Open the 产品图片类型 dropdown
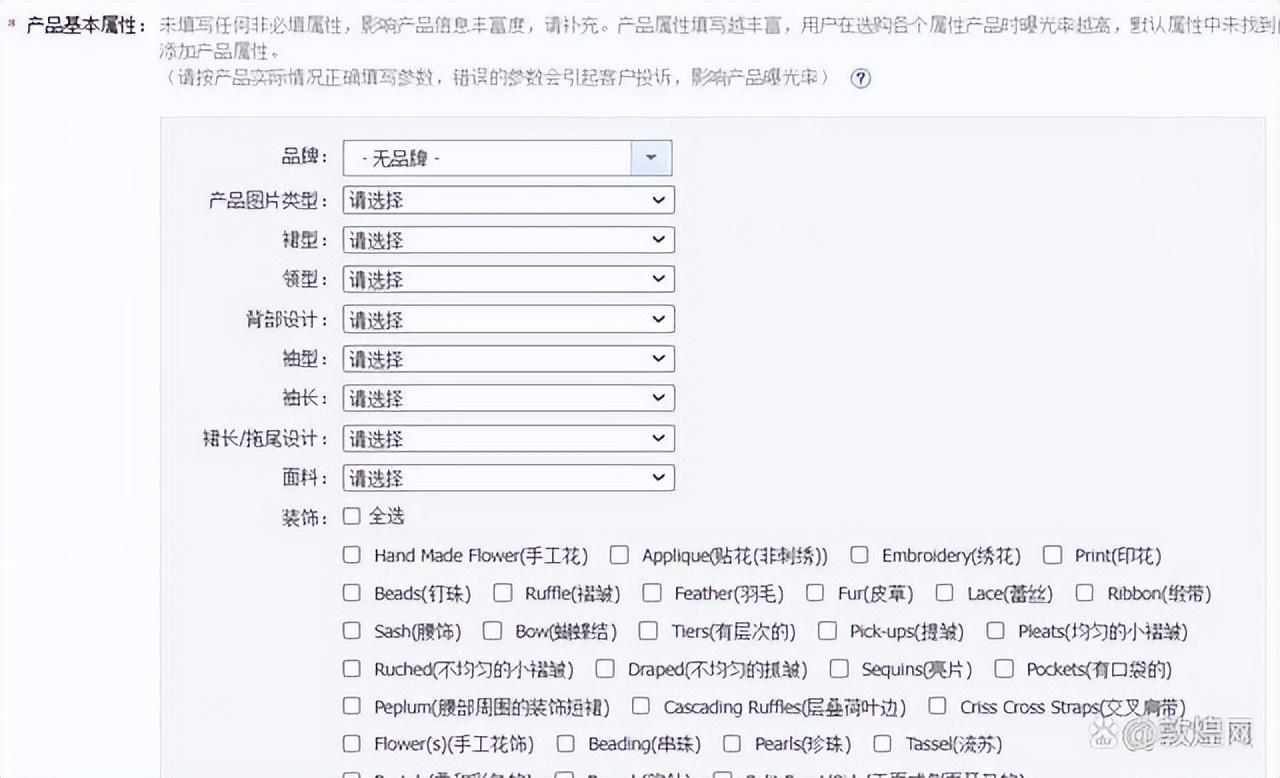1280x778 pixels. [508, 200]
